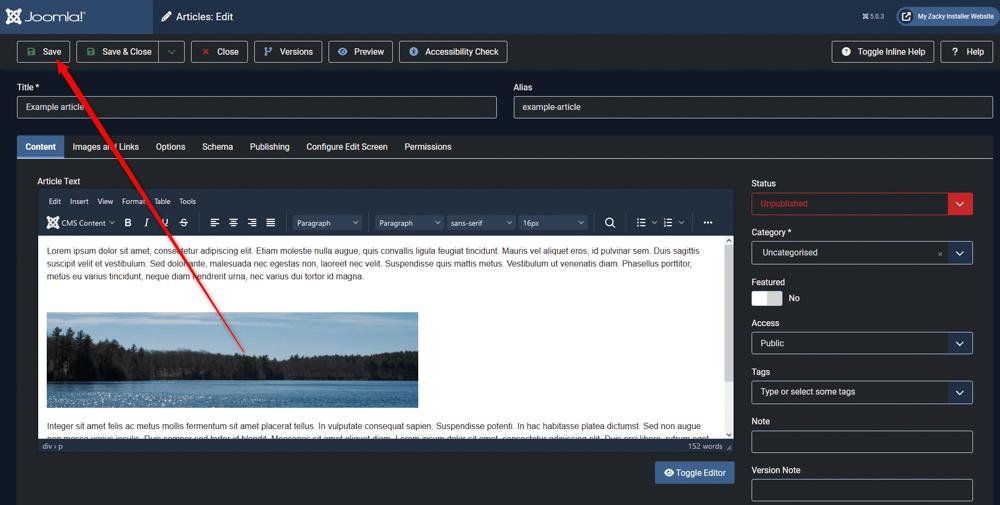Open the editor Edit menu
Screen dimensions: 1000x505
coord(55,201)
